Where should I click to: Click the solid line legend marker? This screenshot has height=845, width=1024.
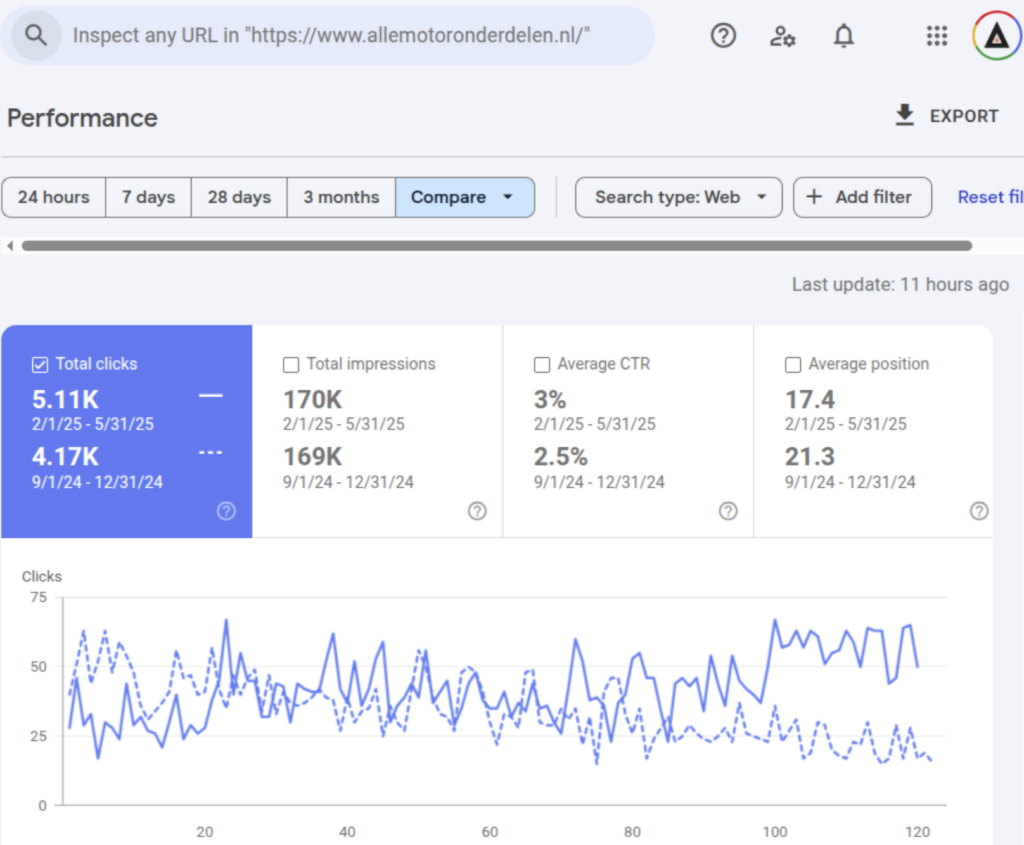210,396
